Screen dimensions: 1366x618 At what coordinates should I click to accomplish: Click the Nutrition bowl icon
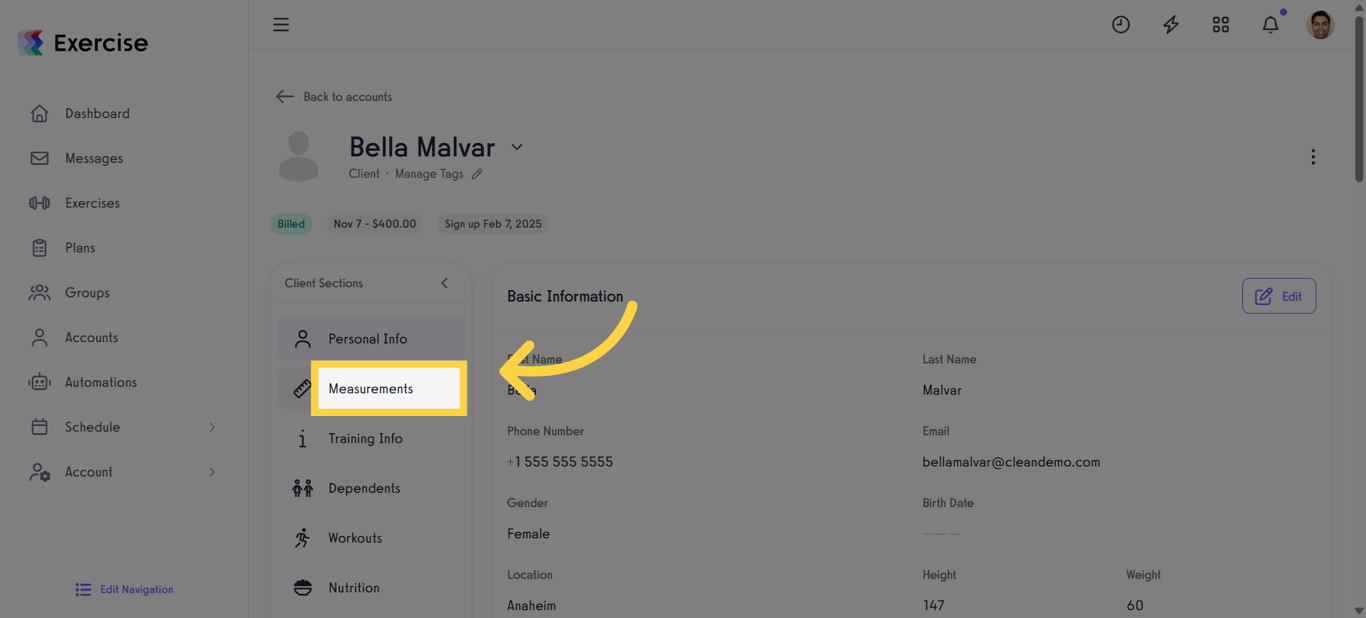tap(302, 588)
